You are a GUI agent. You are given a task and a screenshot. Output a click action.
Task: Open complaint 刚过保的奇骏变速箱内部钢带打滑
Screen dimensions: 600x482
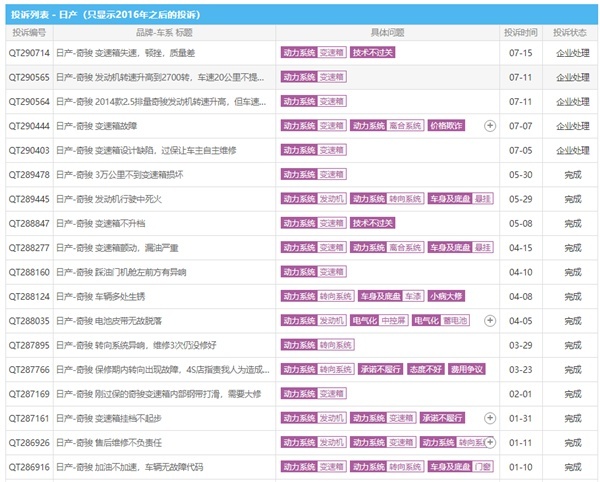pyautogui.click(x=159, y=394)
